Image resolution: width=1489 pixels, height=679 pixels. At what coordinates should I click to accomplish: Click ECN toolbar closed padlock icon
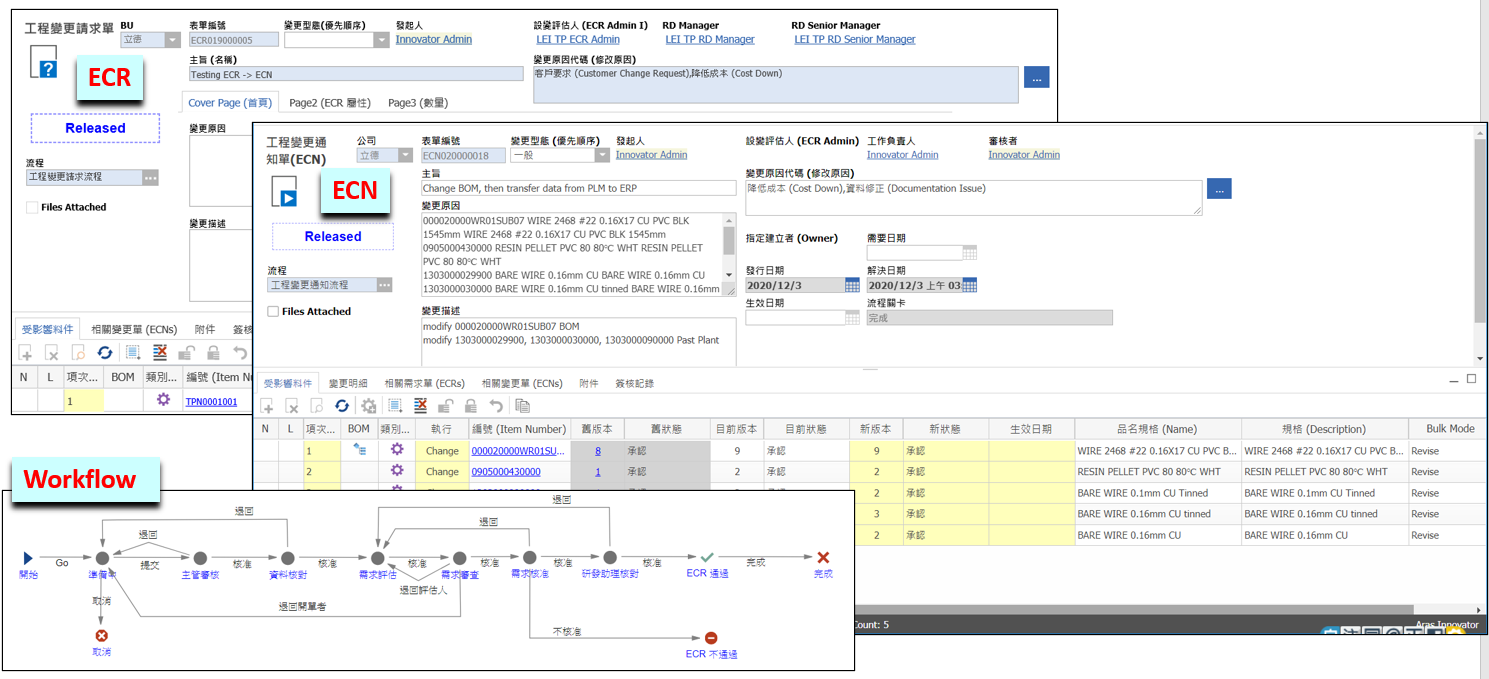(470, 406)
